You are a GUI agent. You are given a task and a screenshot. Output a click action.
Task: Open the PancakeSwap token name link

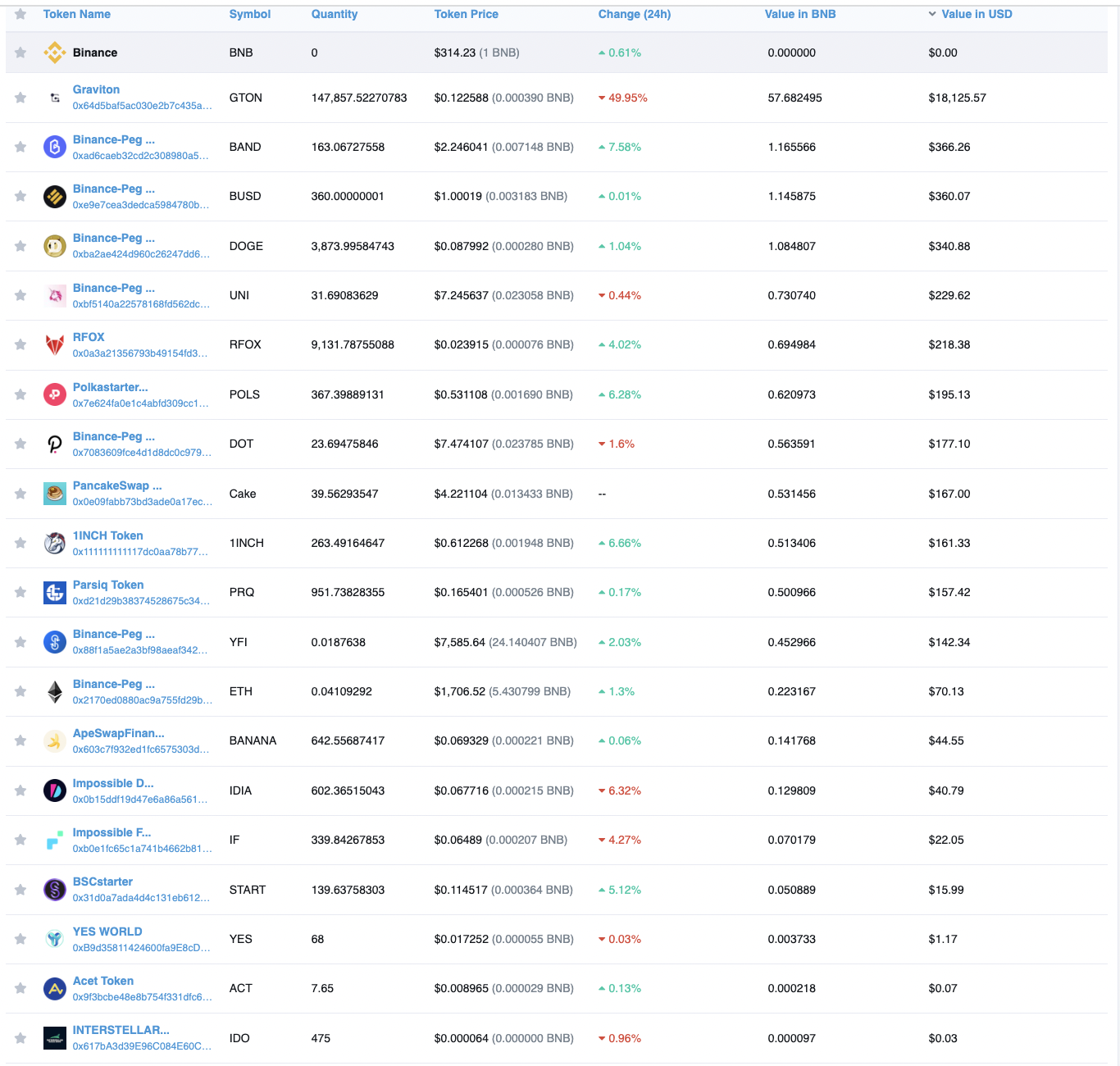pyautogui.click(x=117, y=485)
